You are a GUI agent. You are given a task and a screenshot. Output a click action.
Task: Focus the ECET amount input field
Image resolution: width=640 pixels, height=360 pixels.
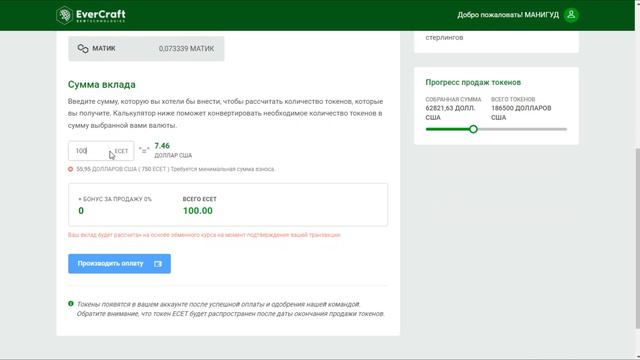101,151
